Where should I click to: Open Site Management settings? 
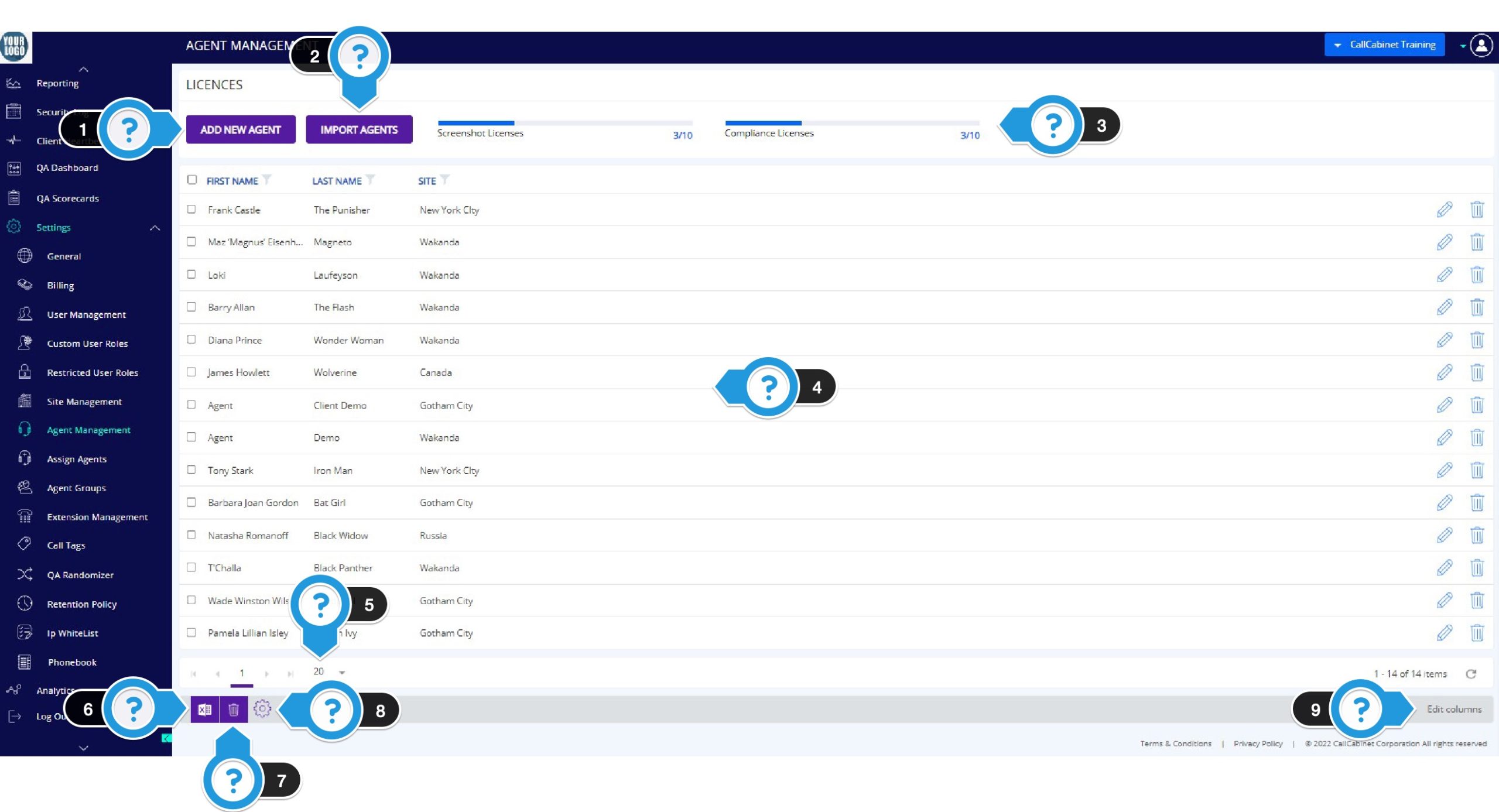click(x=84, y=402)
